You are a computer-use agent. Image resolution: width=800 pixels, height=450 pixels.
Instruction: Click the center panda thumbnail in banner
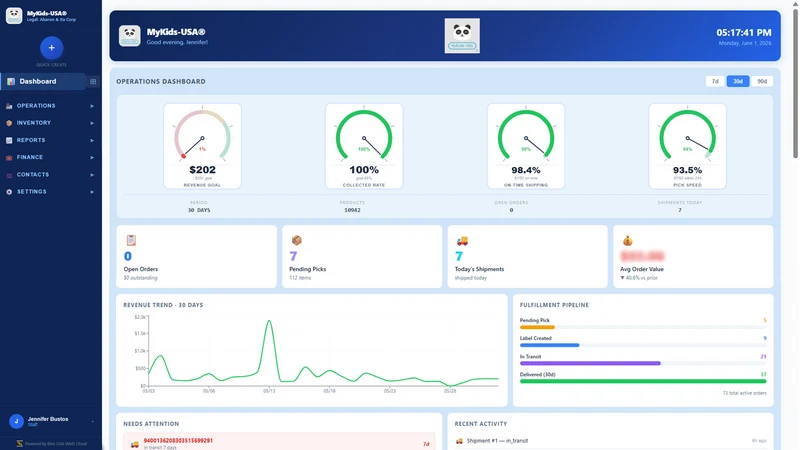point(462,36)
